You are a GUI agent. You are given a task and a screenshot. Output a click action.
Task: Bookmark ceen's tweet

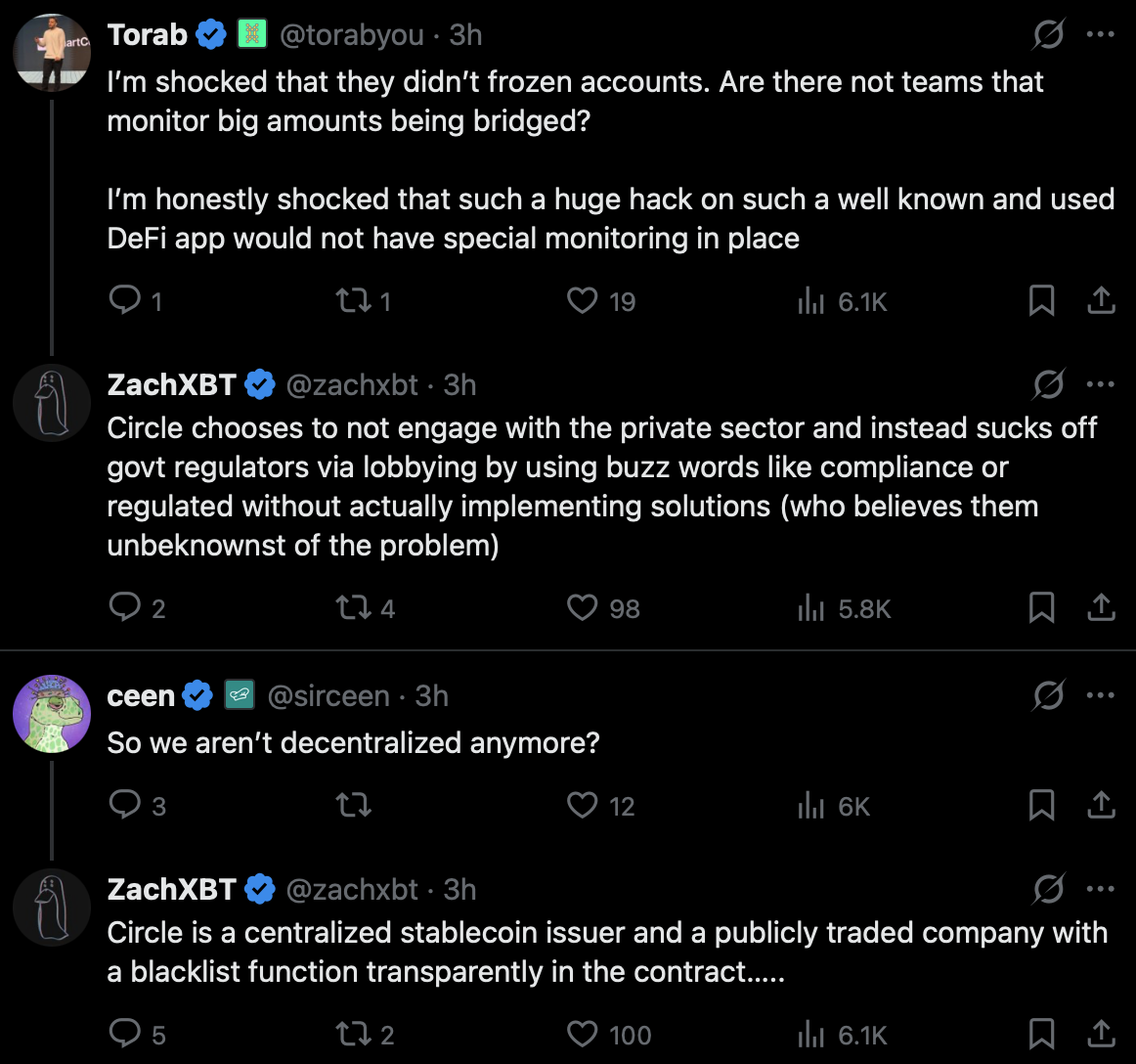point(1041,805)
